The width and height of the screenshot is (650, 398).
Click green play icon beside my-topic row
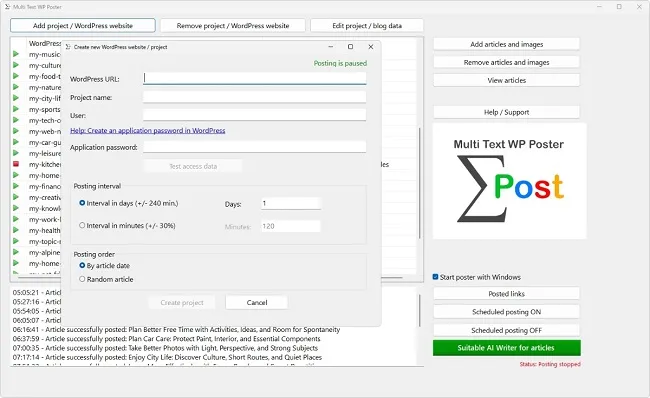(16, 240)
